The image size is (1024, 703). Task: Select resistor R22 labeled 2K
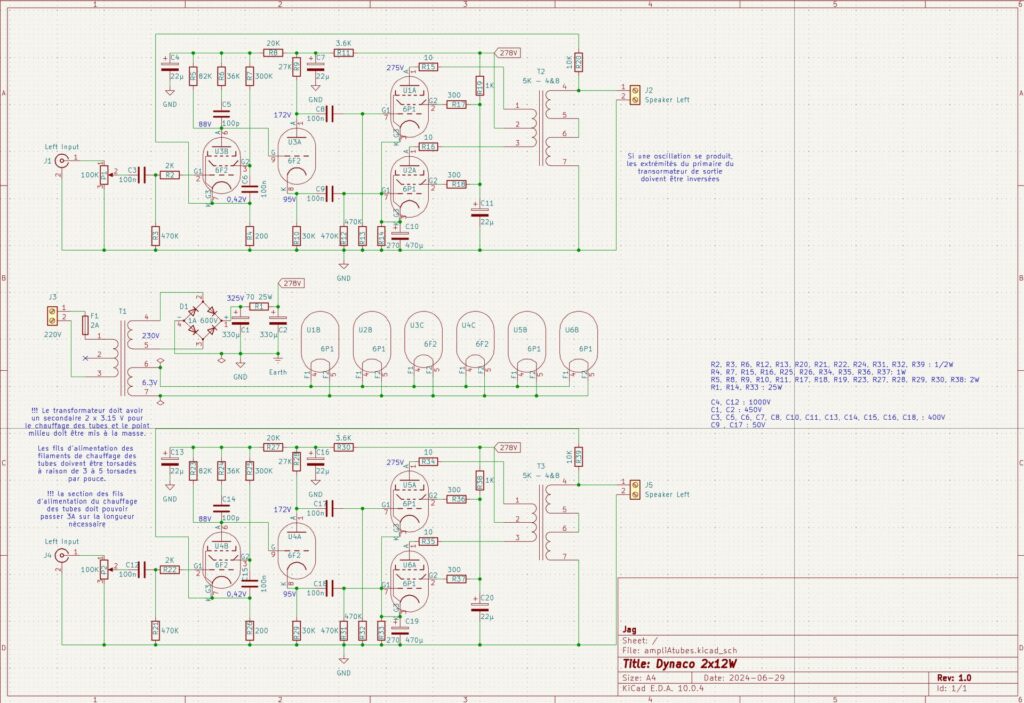[170, 569]
